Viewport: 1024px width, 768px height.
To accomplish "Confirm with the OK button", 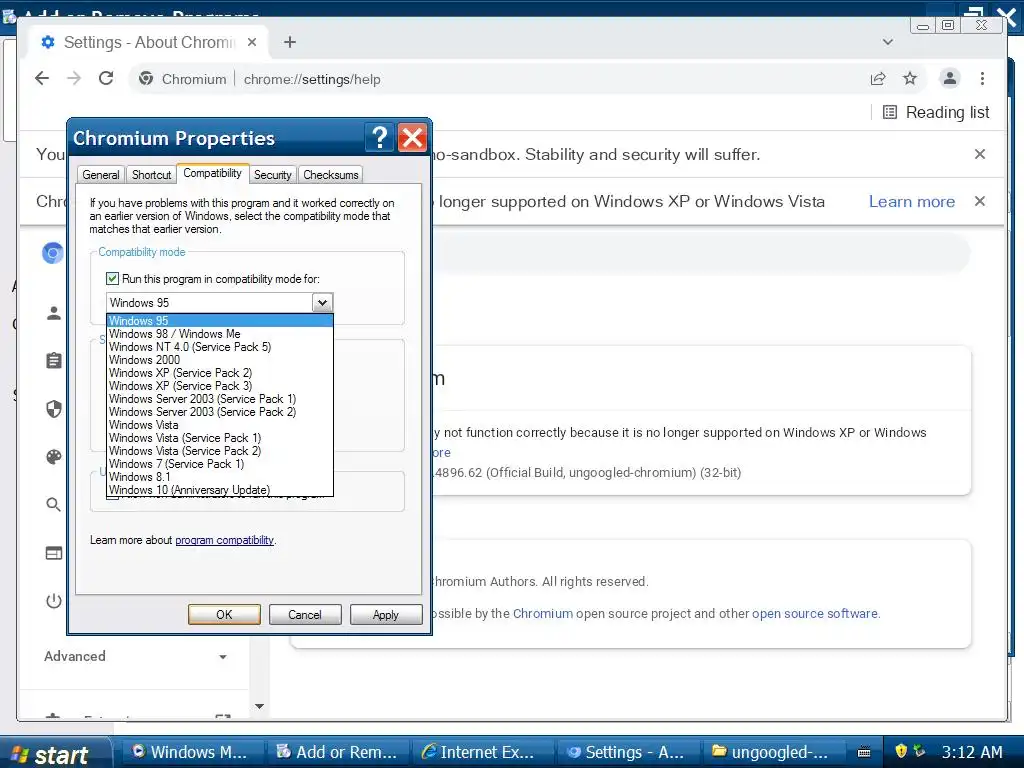I will [224, 615].
